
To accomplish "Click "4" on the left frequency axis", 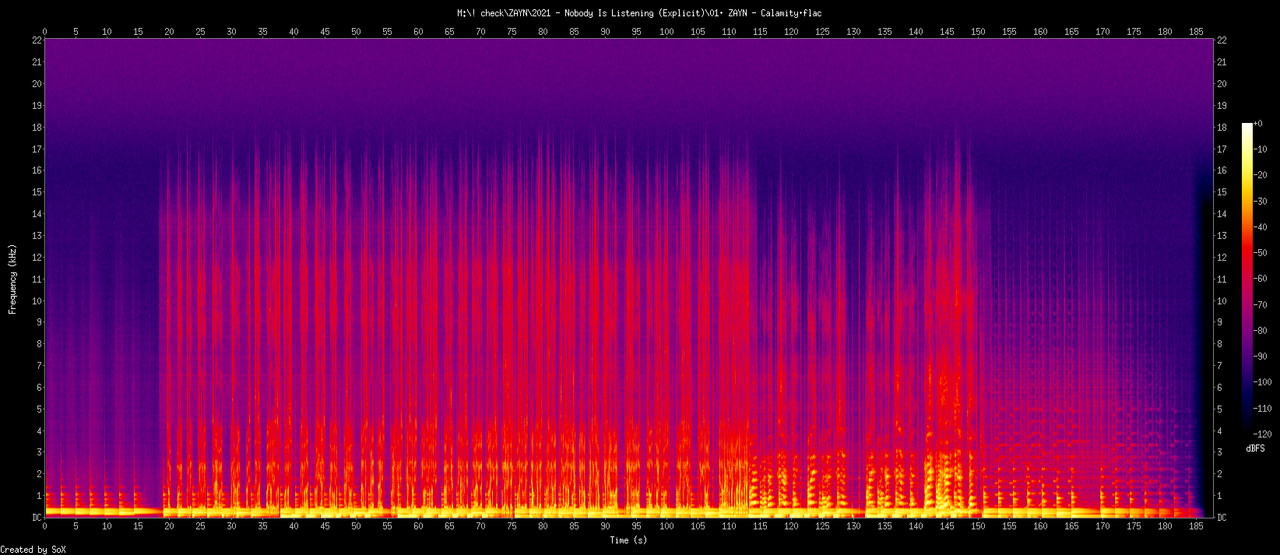I will (x=39, y=431).
